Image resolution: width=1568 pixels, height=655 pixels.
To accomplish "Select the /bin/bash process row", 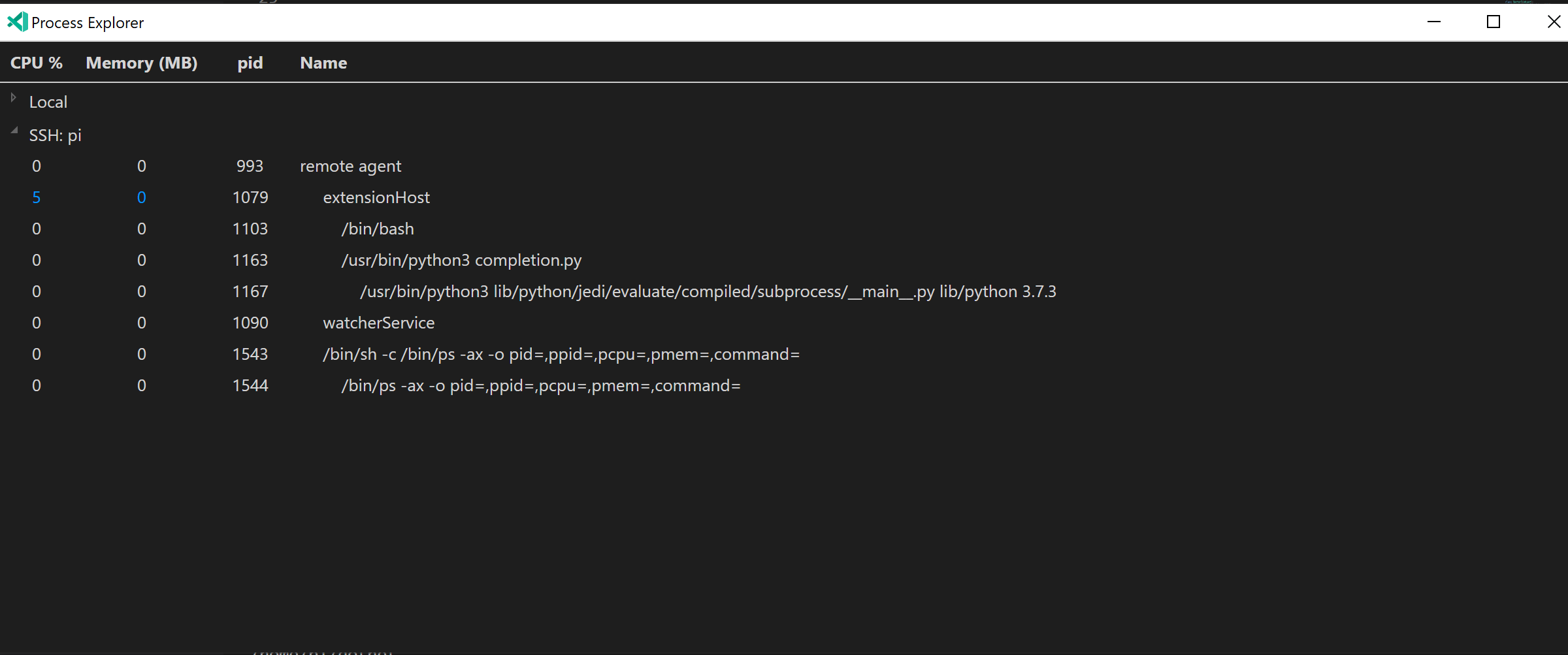I will point(378,229).
